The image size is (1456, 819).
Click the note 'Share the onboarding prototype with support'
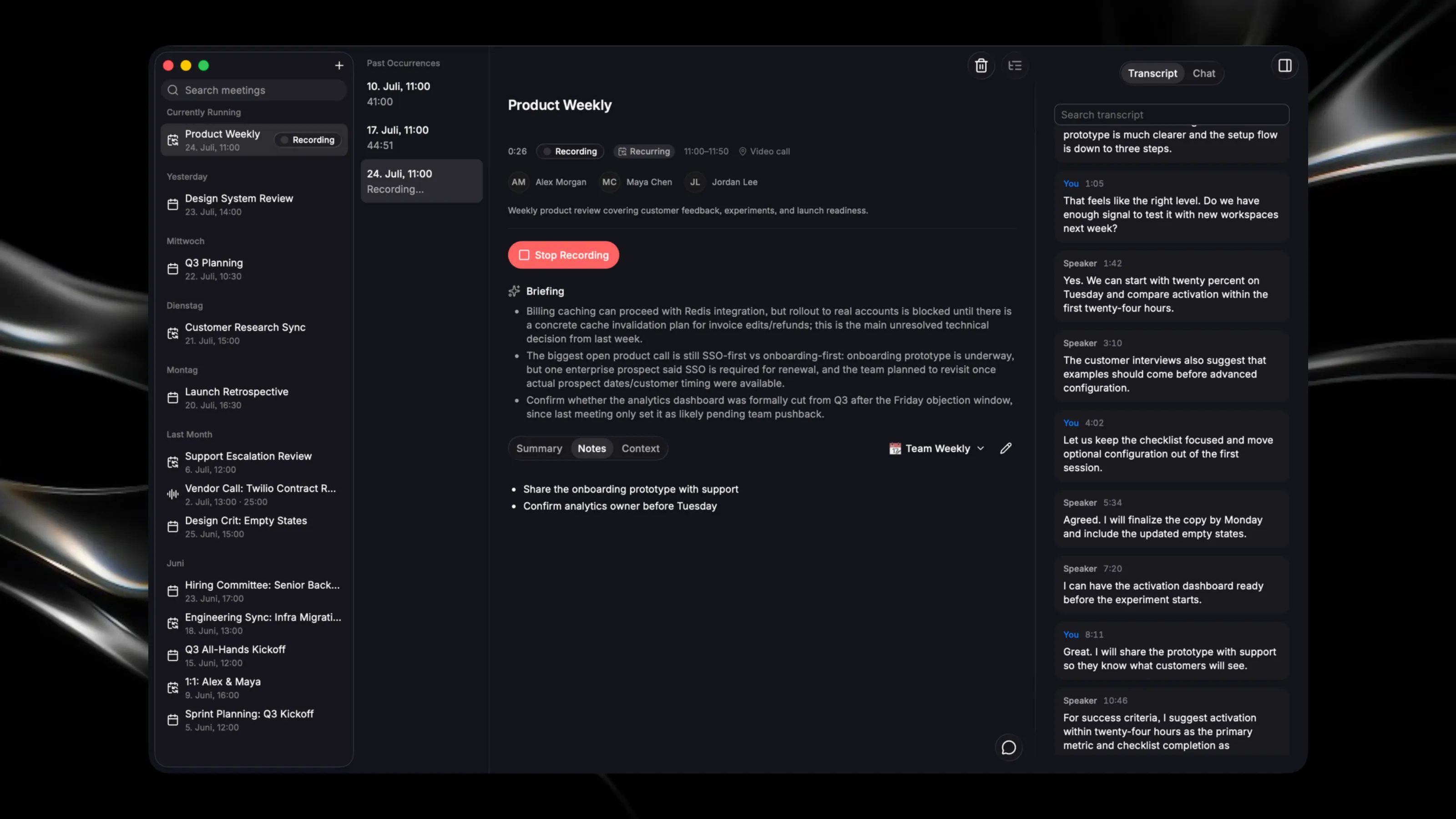point(631,490)
